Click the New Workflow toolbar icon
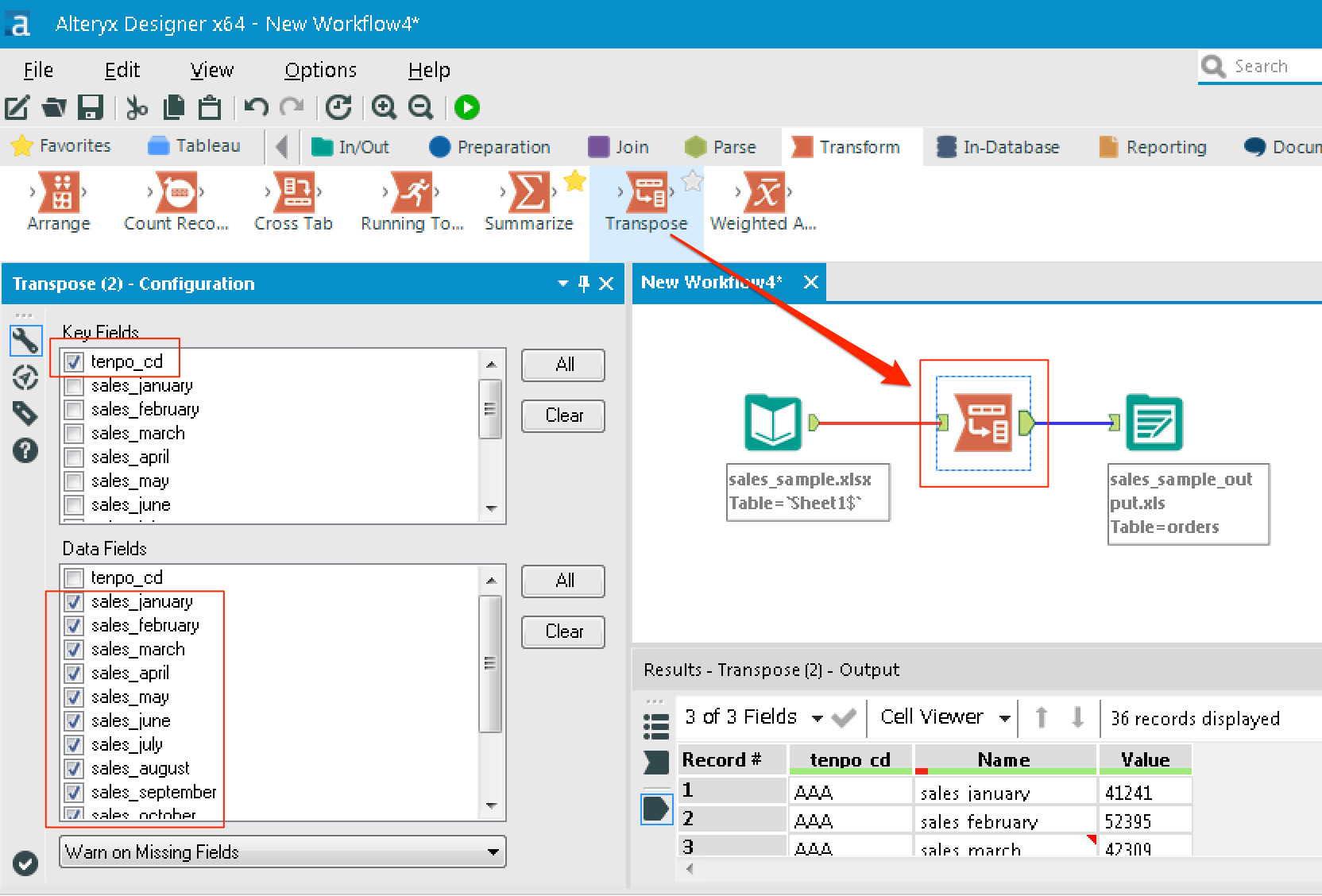Image resolution: width=1322 pixels, height=896 pixels. [17, 107]
